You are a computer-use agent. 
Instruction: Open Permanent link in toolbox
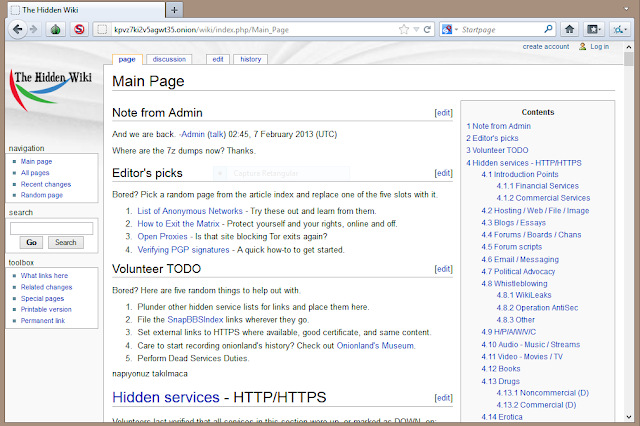pos(43,321)
